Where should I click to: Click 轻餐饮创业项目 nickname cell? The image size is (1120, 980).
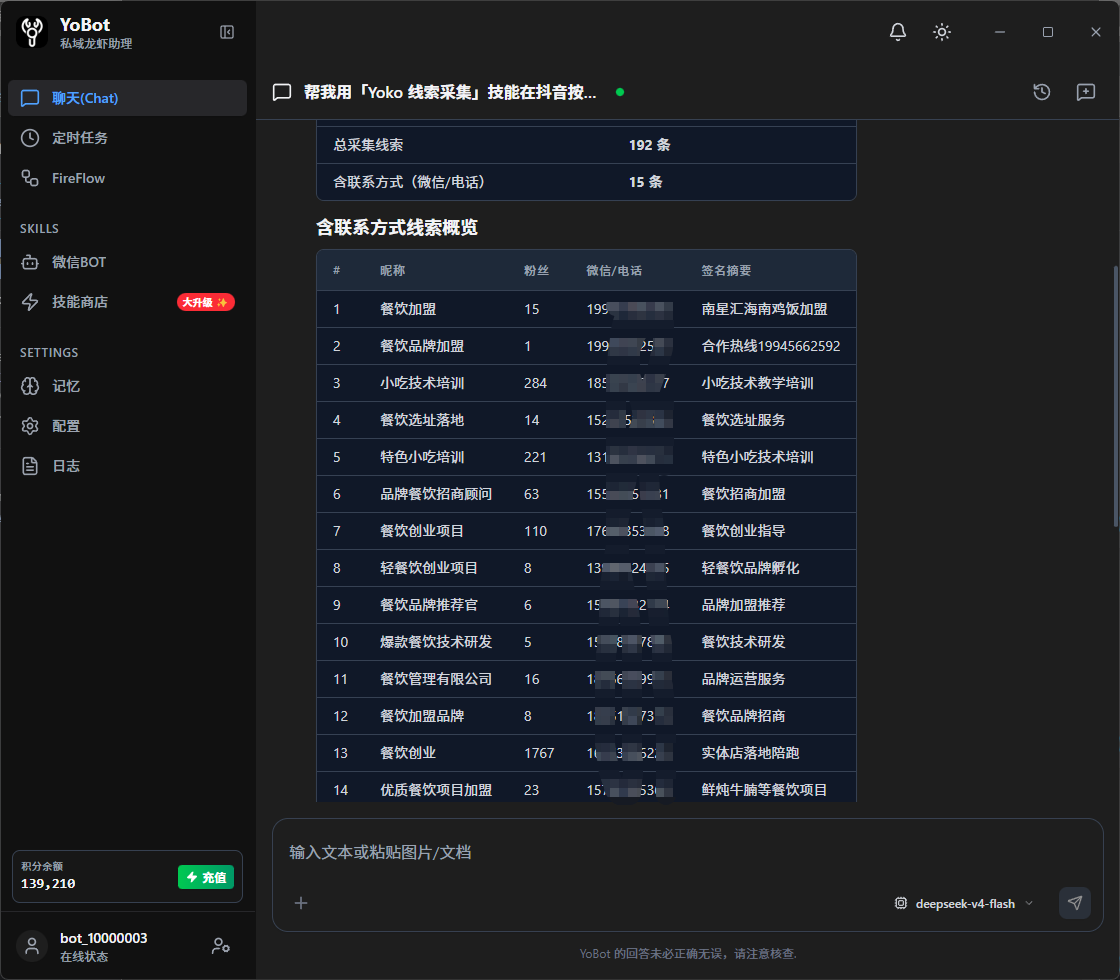(429, 569)
